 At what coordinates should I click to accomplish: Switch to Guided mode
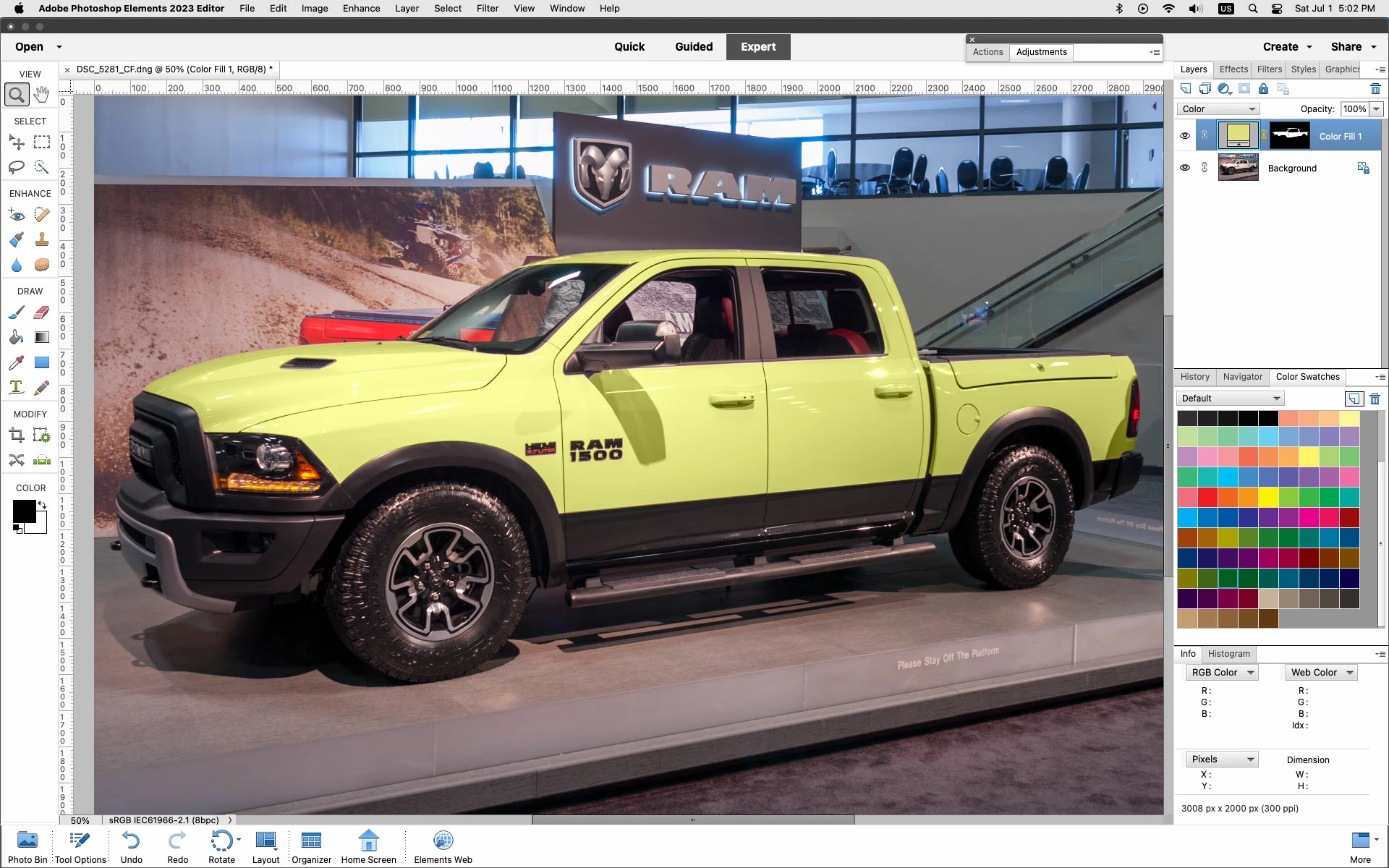tap(693, 47)
